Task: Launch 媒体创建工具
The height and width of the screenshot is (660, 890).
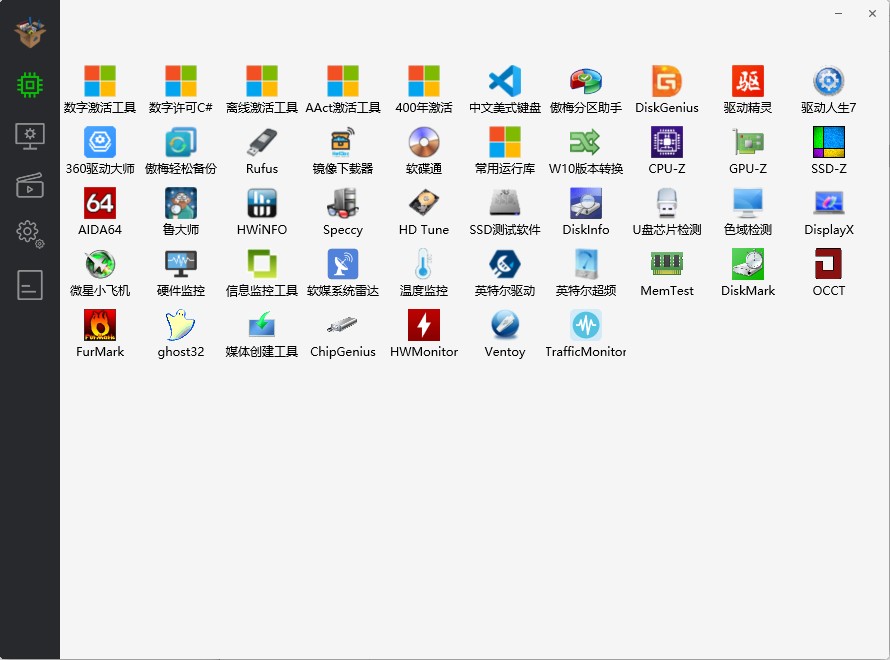Action: (262, 334)
